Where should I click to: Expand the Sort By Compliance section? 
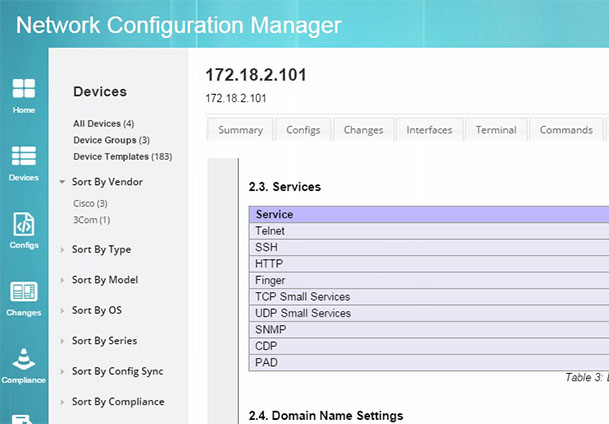point(117,402)
